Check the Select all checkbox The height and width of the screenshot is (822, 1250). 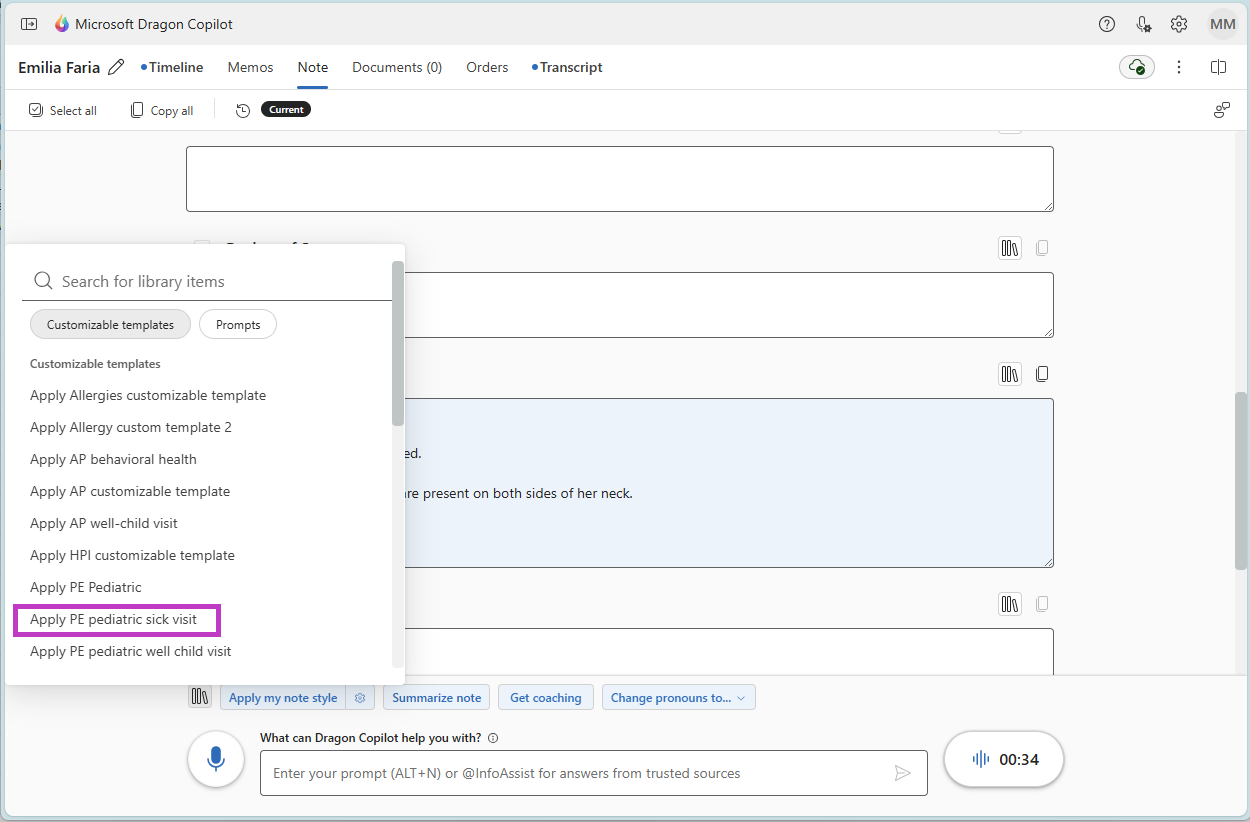pos(36,110)
